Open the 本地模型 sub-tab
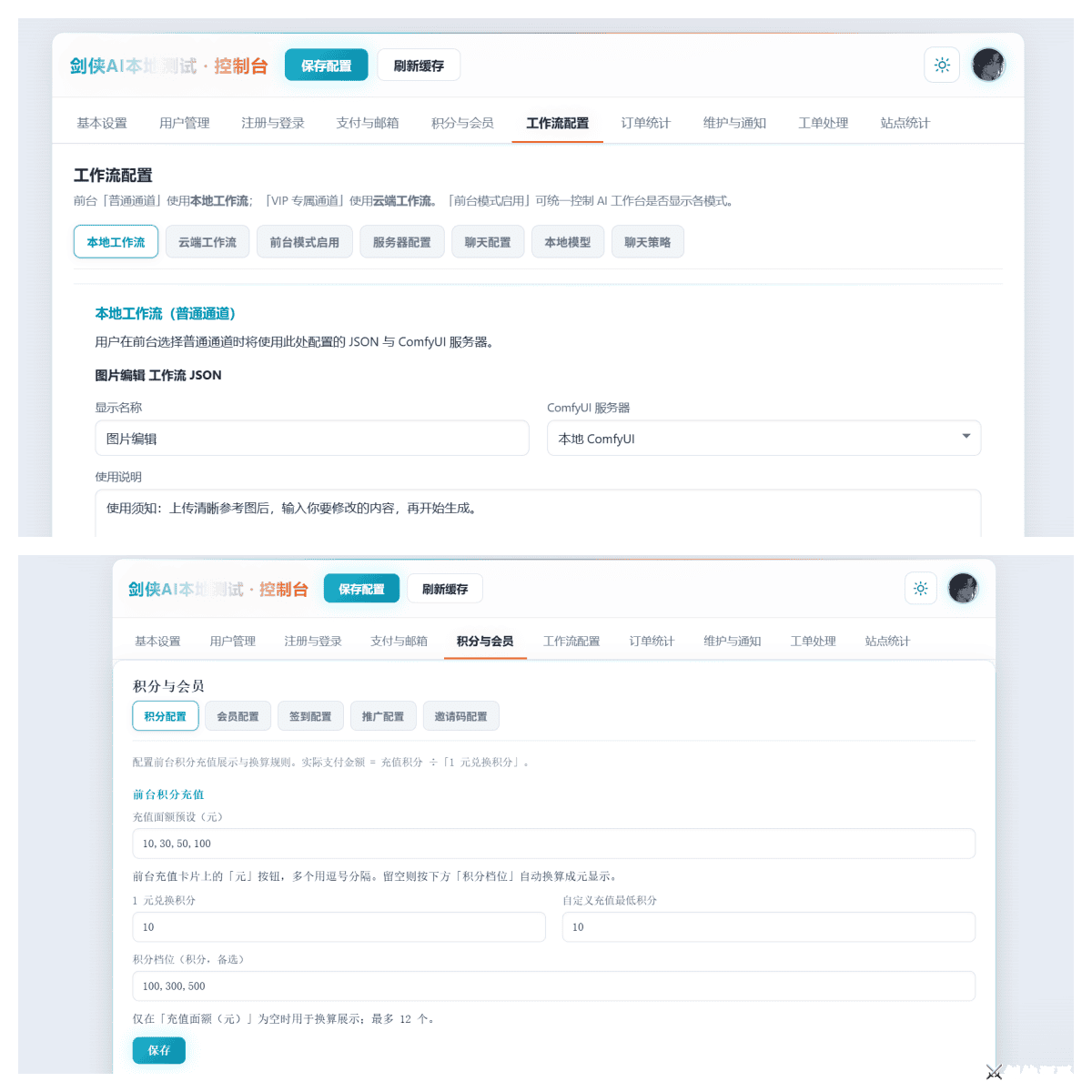 click(568, 242)
